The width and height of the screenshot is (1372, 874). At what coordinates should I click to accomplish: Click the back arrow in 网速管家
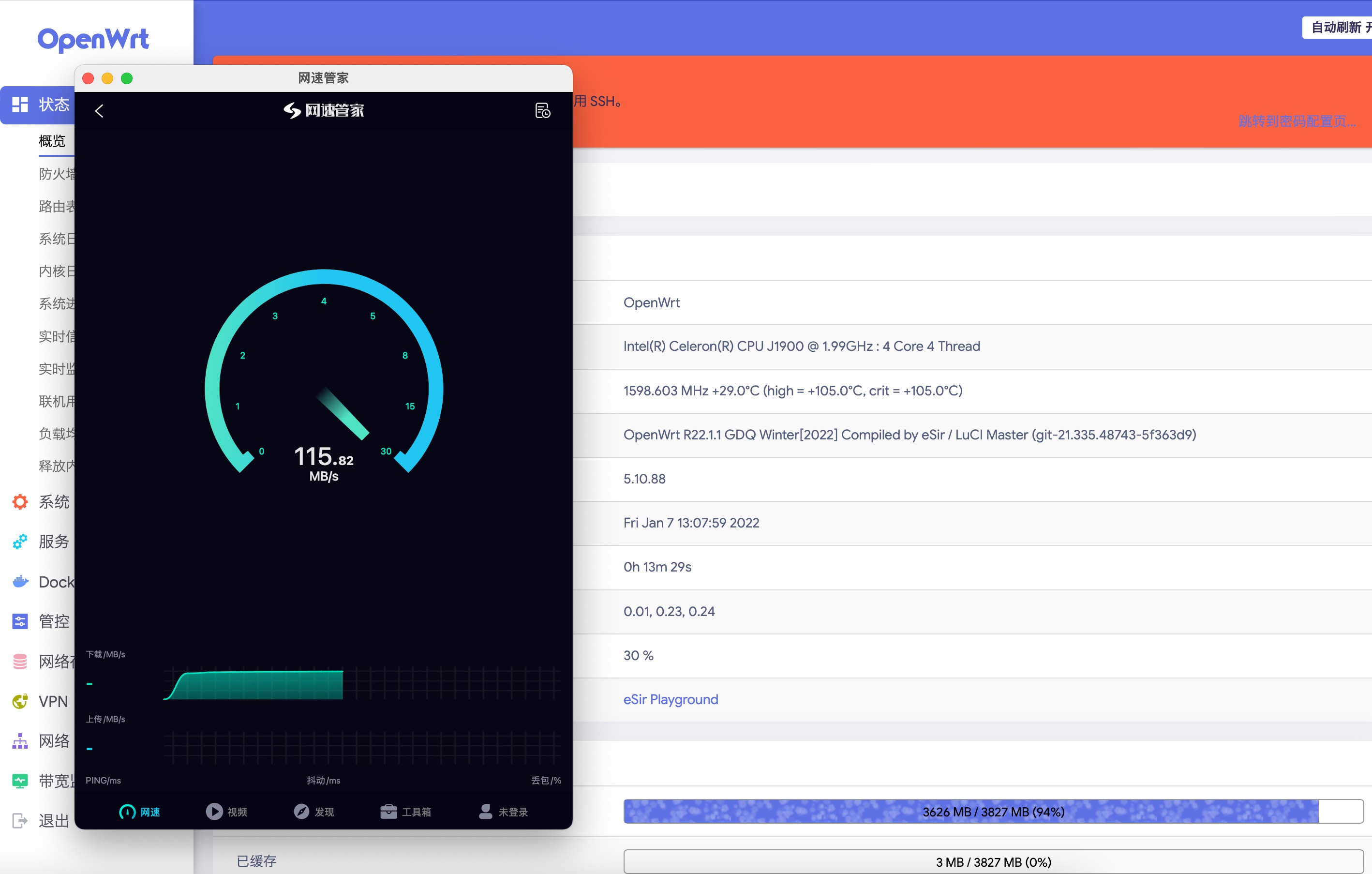99,111
